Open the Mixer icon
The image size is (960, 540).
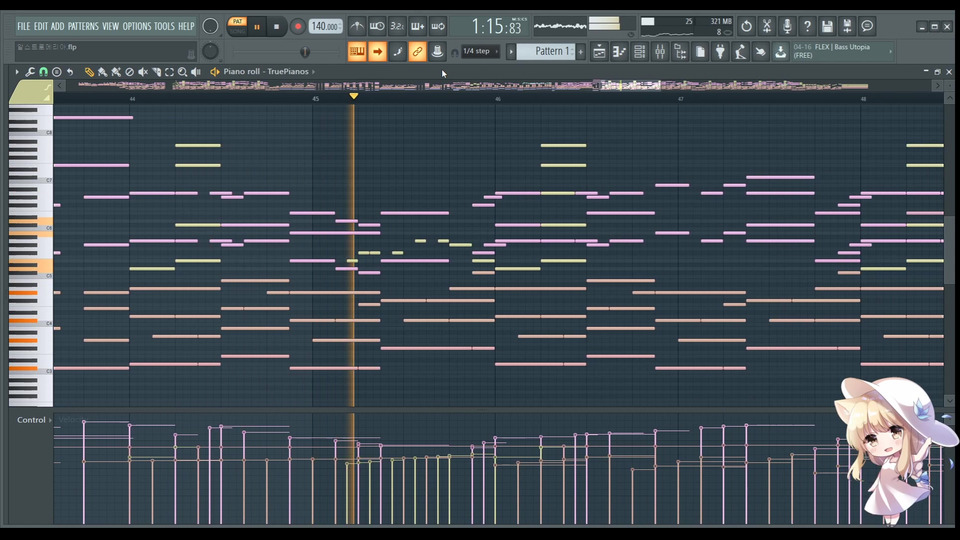(660, 52)
